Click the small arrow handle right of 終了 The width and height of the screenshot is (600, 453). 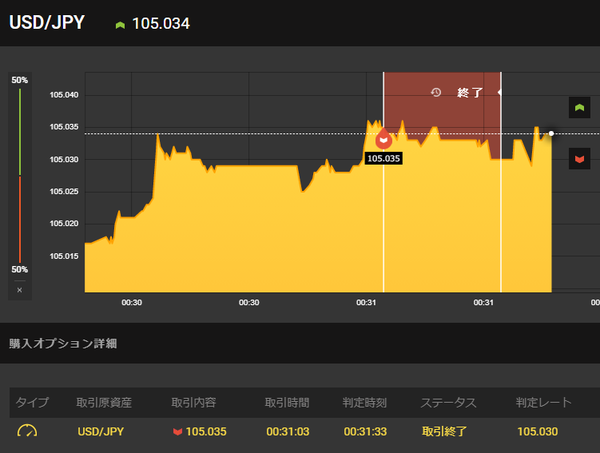(499, 92)
